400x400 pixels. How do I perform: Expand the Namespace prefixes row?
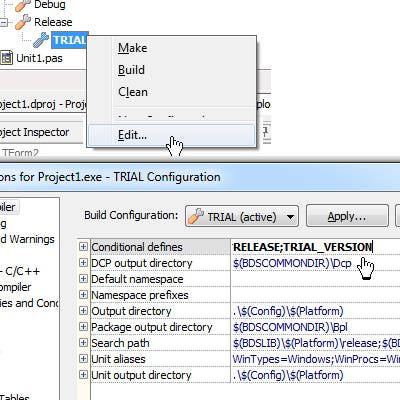(x=83, y=295)
